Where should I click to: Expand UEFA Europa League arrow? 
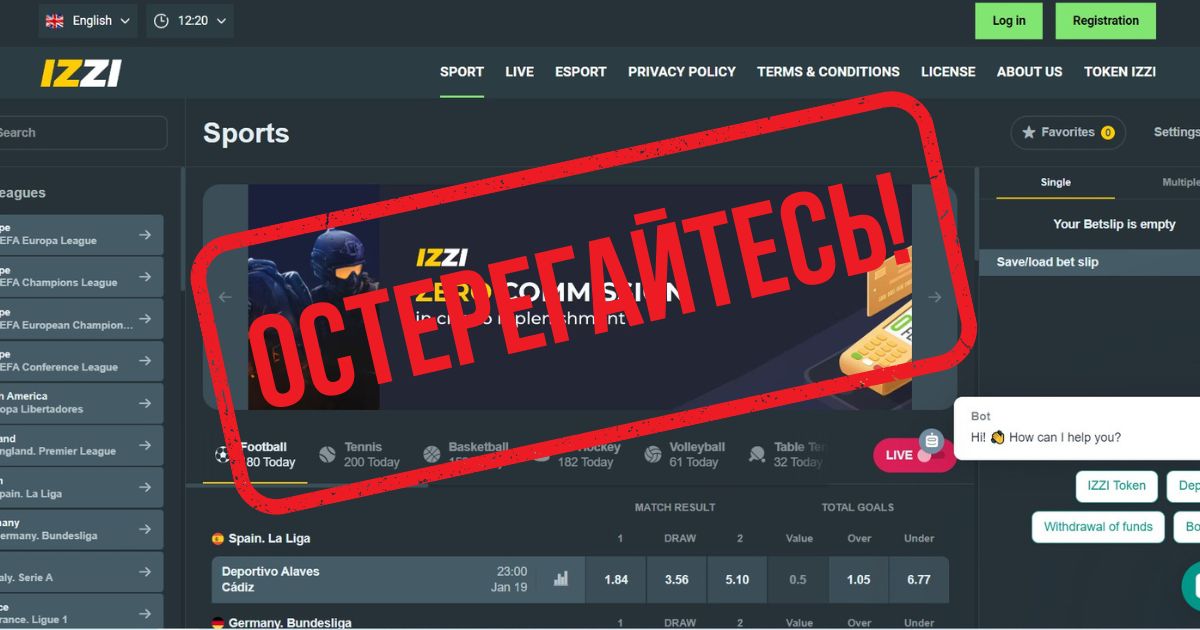coord(145,234)
